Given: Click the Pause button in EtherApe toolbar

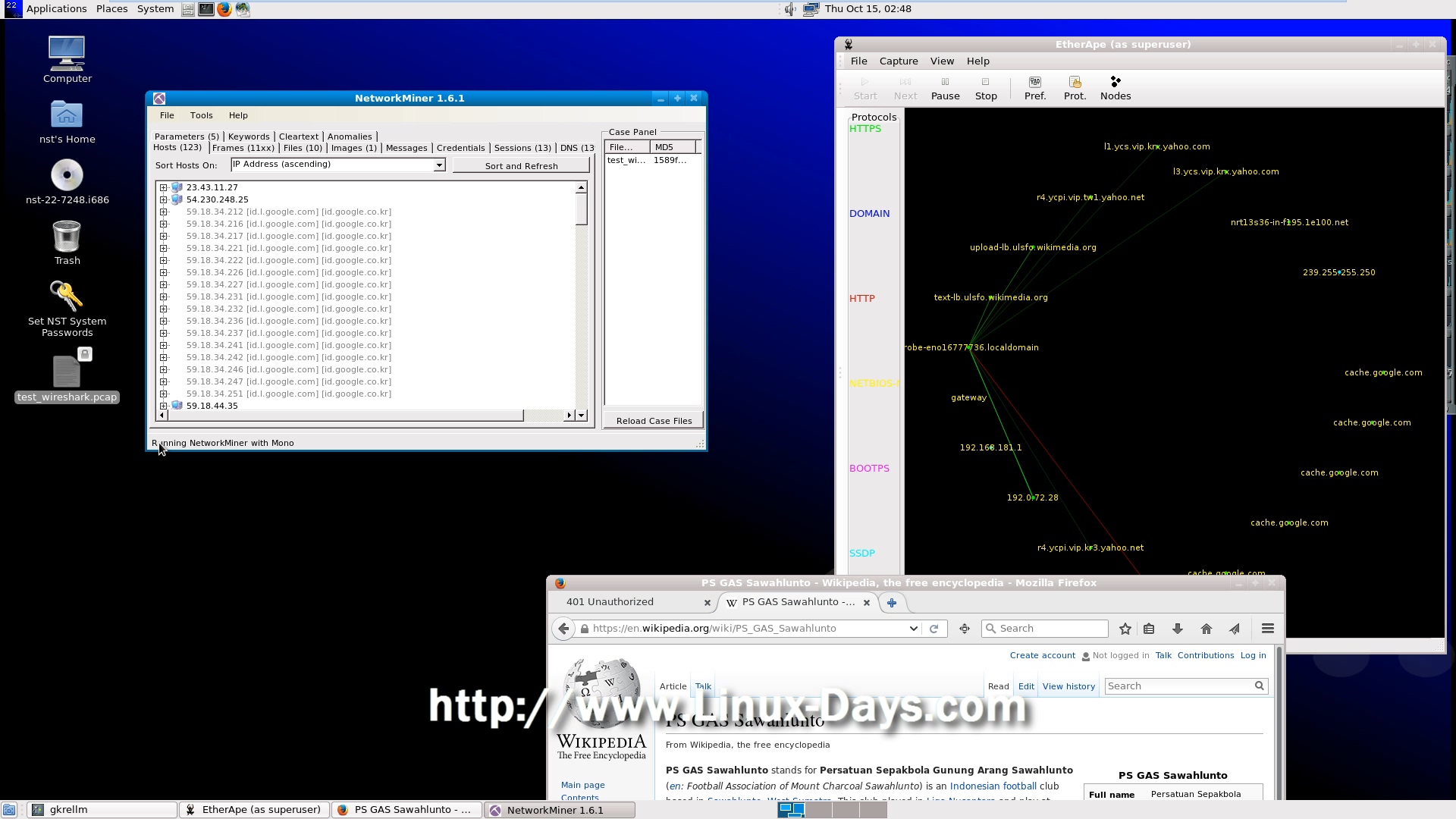Looking at the screenshot, I should [x=945, y=88].
